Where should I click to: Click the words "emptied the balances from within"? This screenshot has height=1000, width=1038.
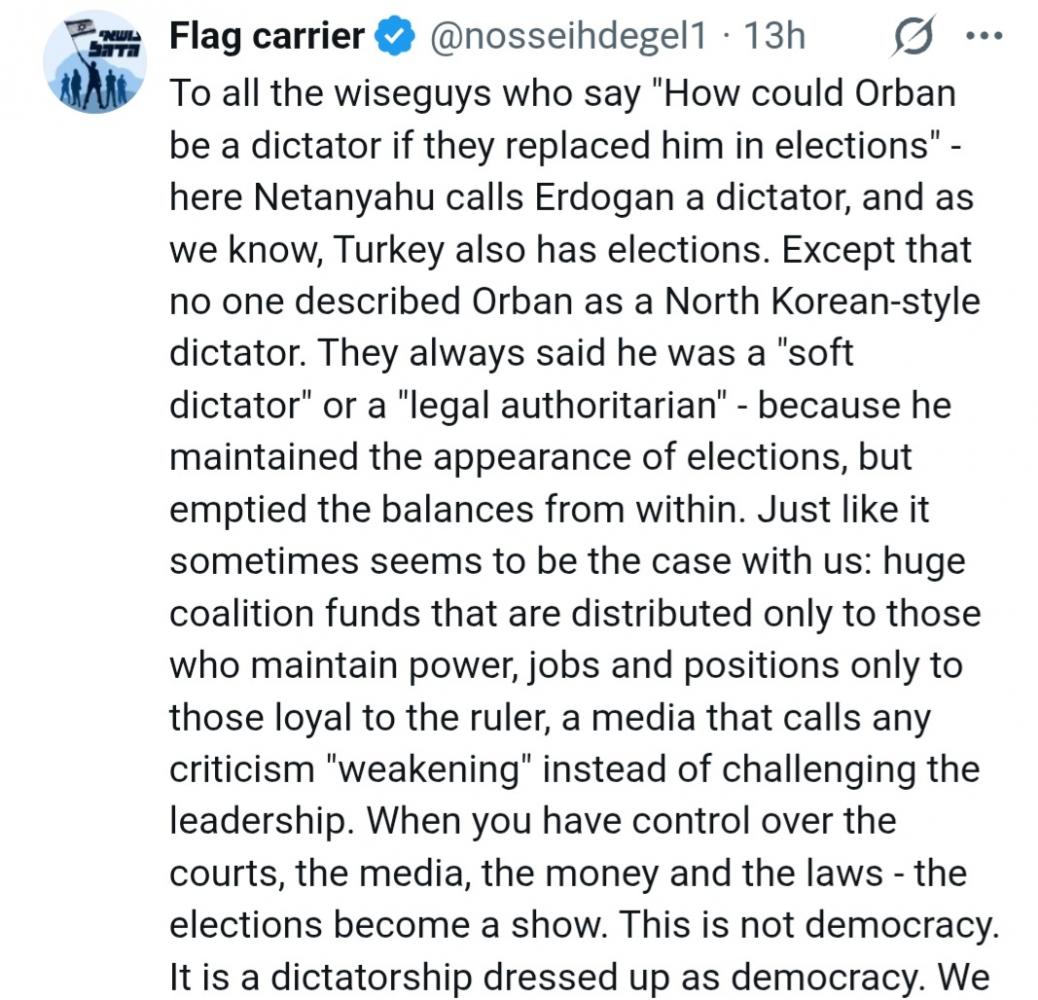tap(457, 509)
